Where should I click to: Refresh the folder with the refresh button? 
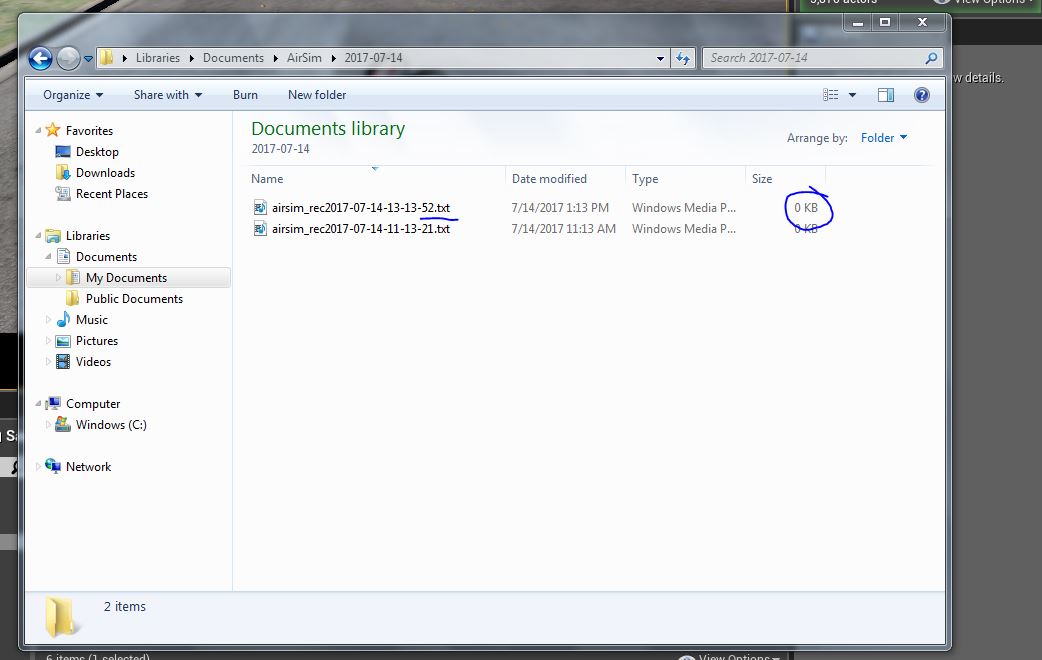[x=682, y=58]
